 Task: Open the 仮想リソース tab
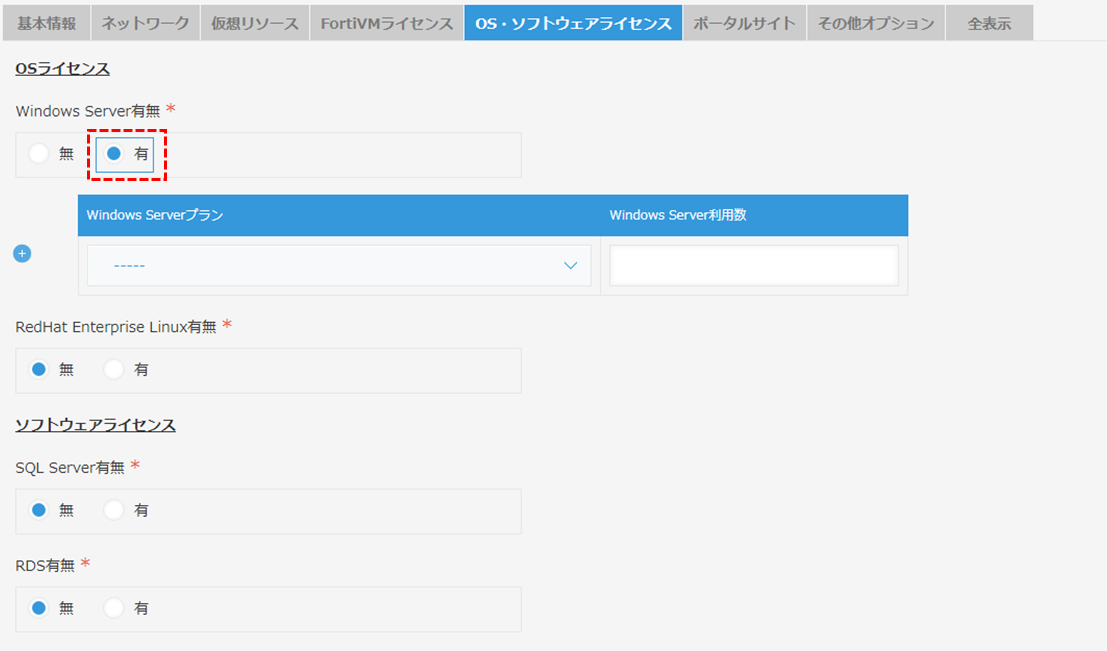[255, 23]
